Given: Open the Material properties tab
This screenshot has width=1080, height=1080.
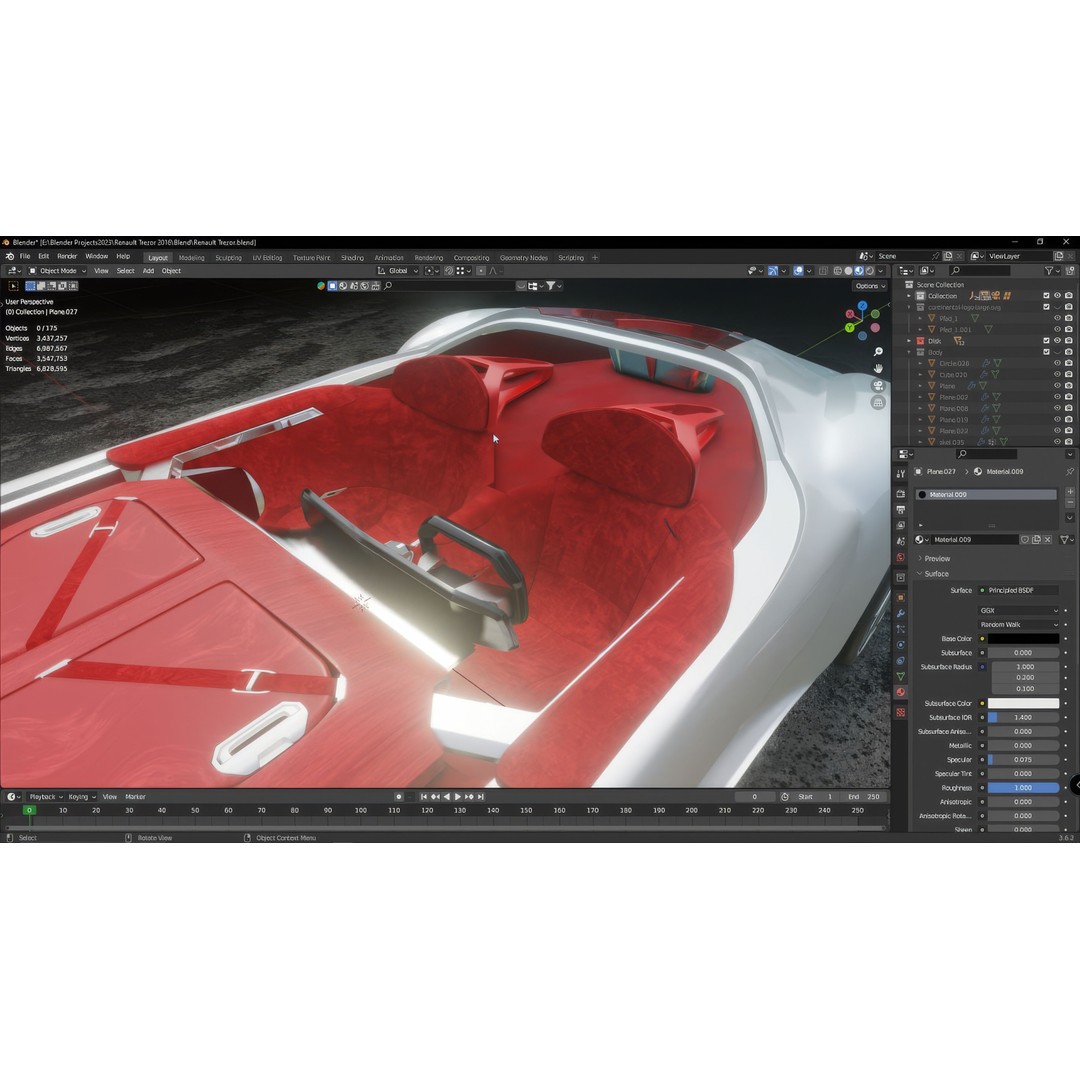Looking at the screenshot, I should 900,692.
